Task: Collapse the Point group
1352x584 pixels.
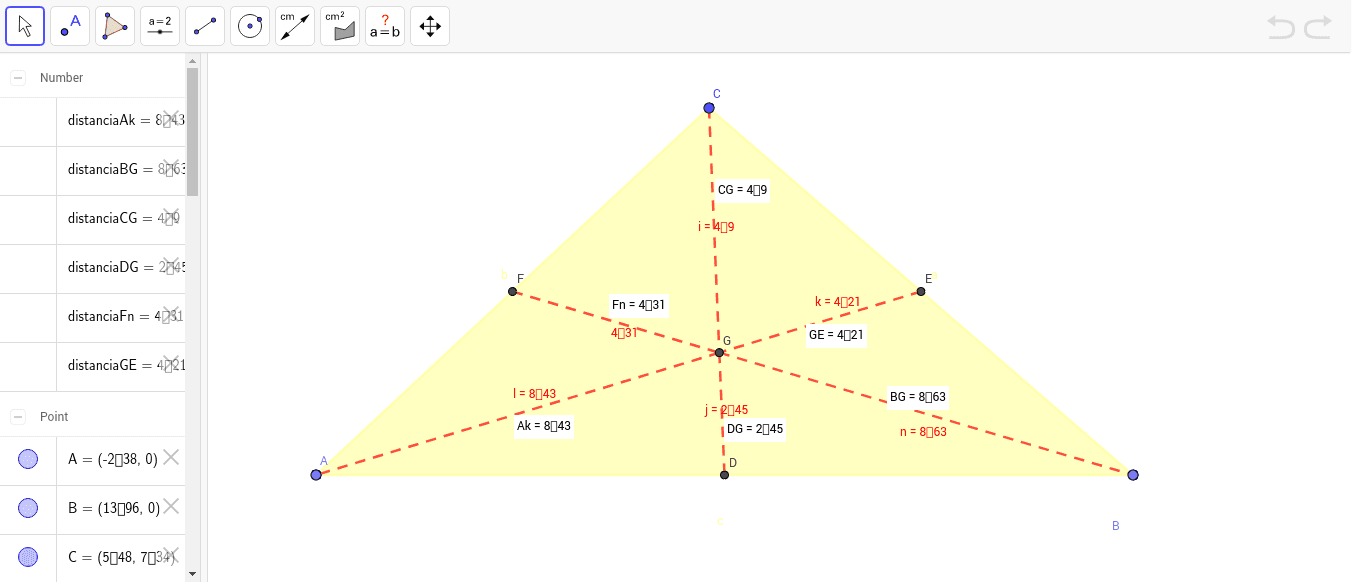Action: pyautogui.click(x=18, y=416)
